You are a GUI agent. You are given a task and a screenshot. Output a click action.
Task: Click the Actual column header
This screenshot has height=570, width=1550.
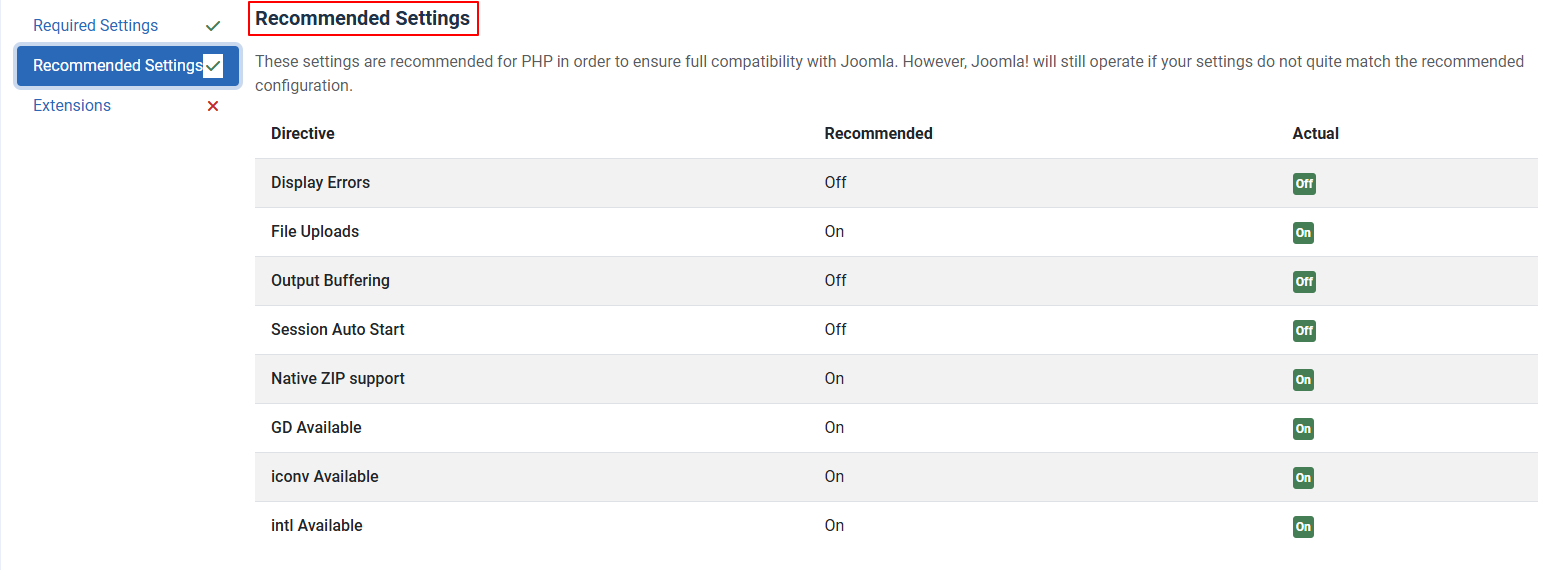point(1315,133)
